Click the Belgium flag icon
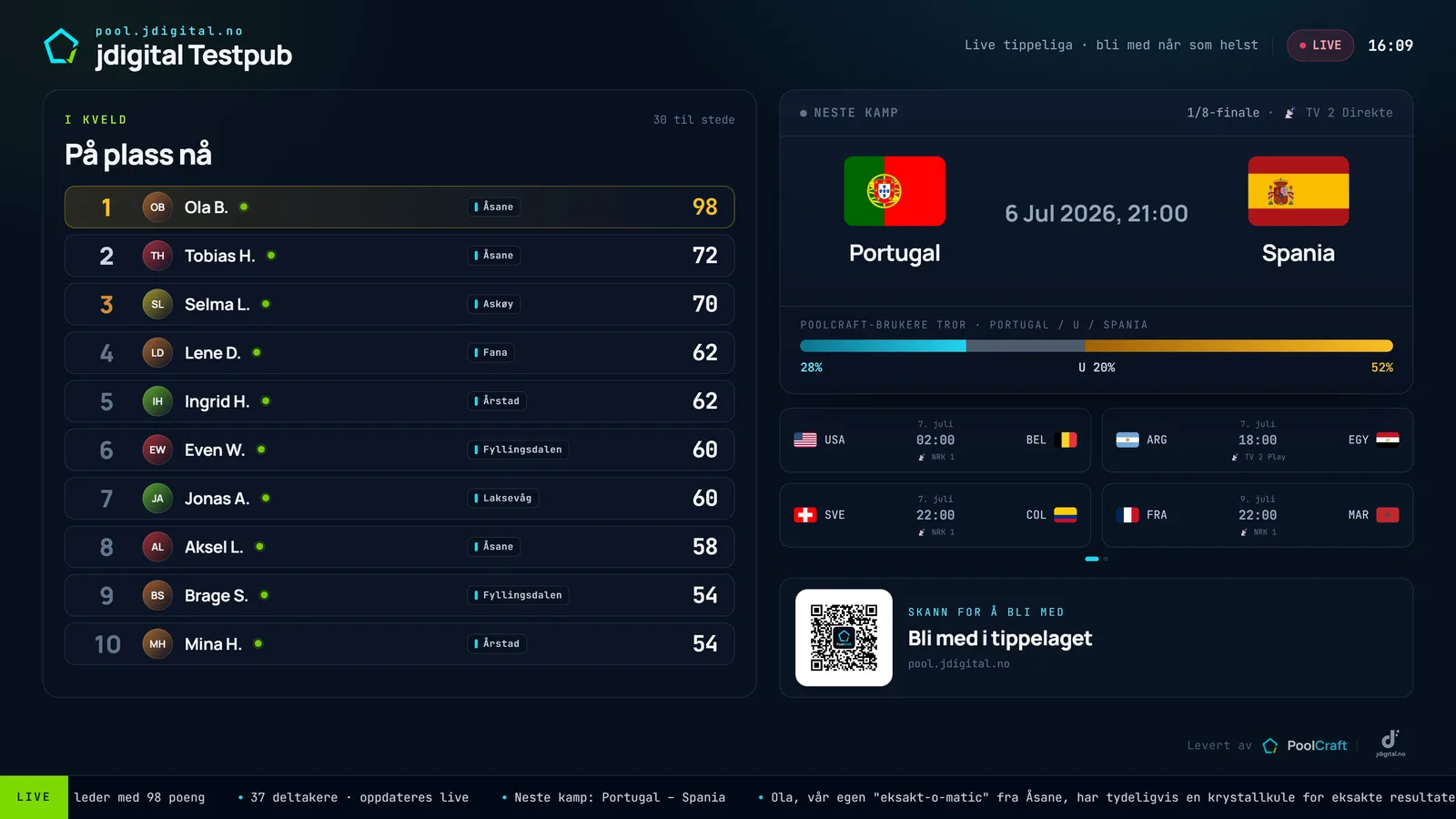 [1066, 440]
